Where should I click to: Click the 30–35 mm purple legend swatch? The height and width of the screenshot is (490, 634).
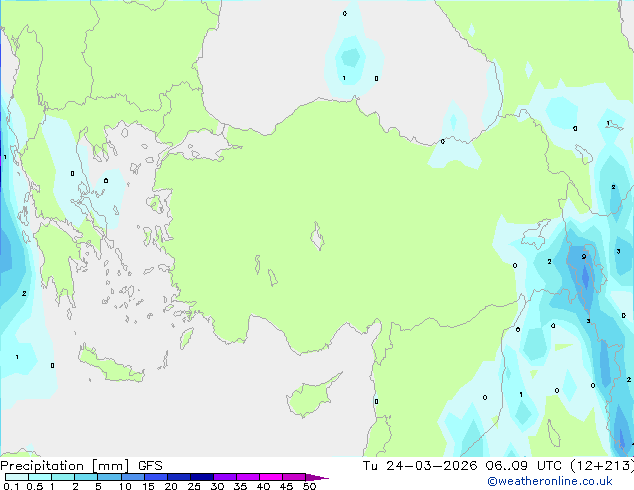[224, 477]
